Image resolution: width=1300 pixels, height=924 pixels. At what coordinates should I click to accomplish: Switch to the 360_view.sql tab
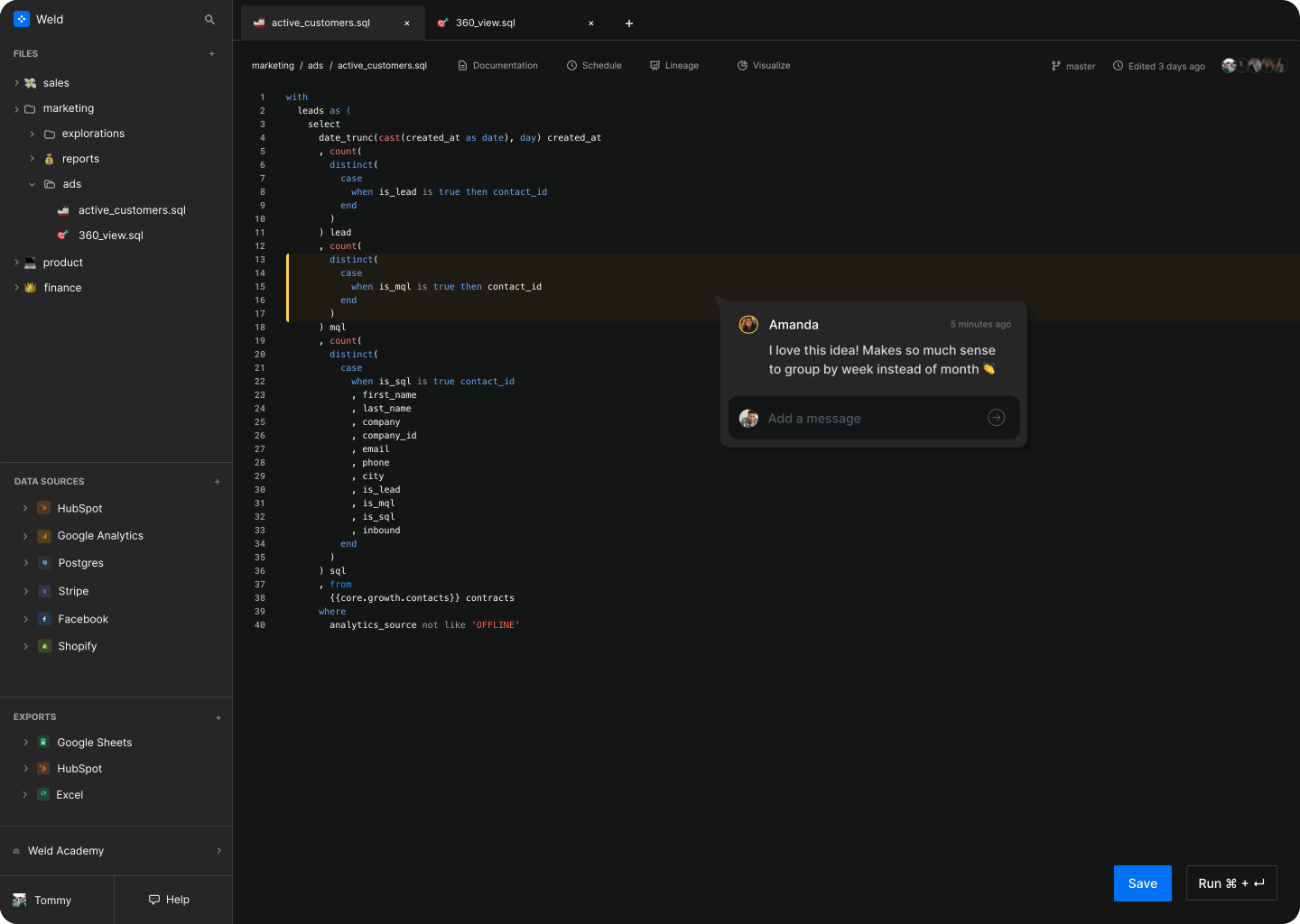click(x=486, y=23)
